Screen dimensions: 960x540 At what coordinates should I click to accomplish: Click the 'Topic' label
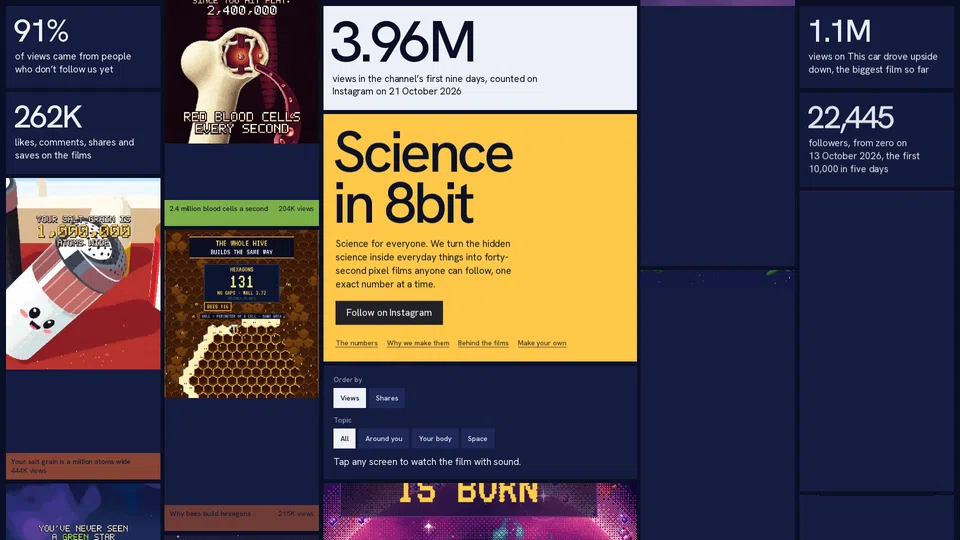tap(343, 420)
